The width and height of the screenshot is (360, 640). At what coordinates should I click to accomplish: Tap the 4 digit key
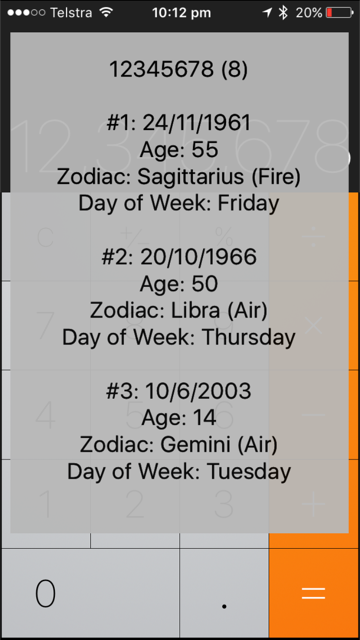click(45, 414)
